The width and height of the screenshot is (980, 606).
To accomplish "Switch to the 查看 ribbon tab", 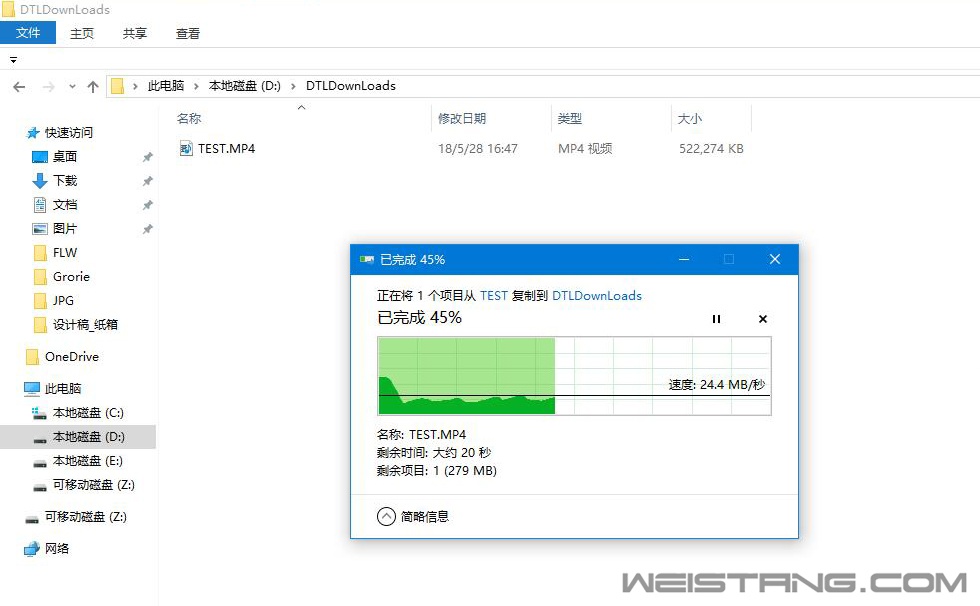I will tap(188, 33).
